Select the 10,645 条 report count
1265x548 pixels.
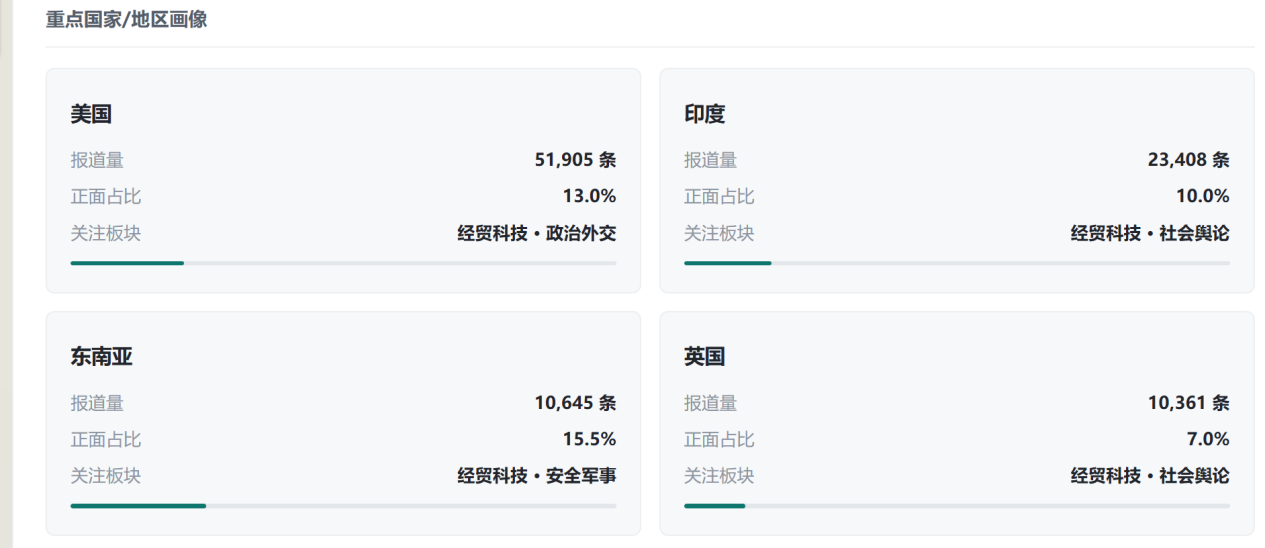point(576,403)
